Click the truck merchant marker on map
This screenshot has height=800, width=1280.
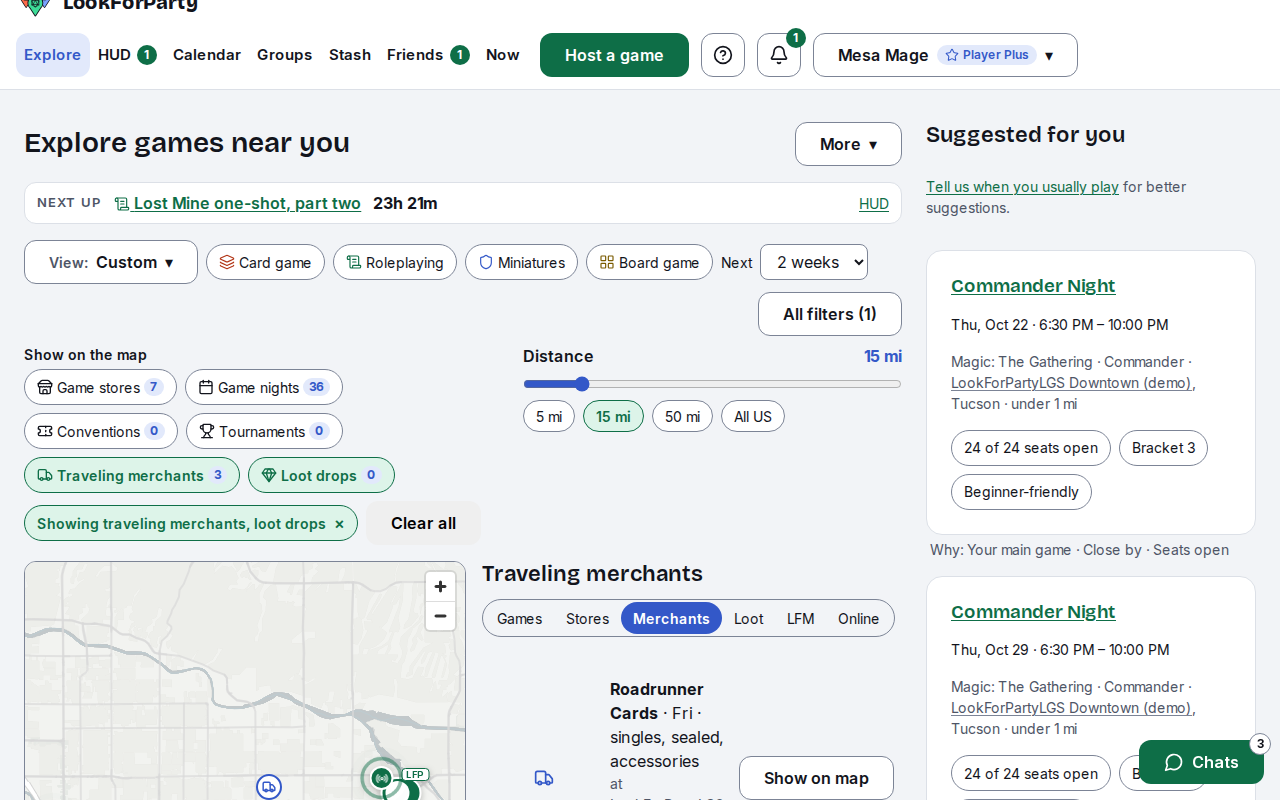[269, 787]
